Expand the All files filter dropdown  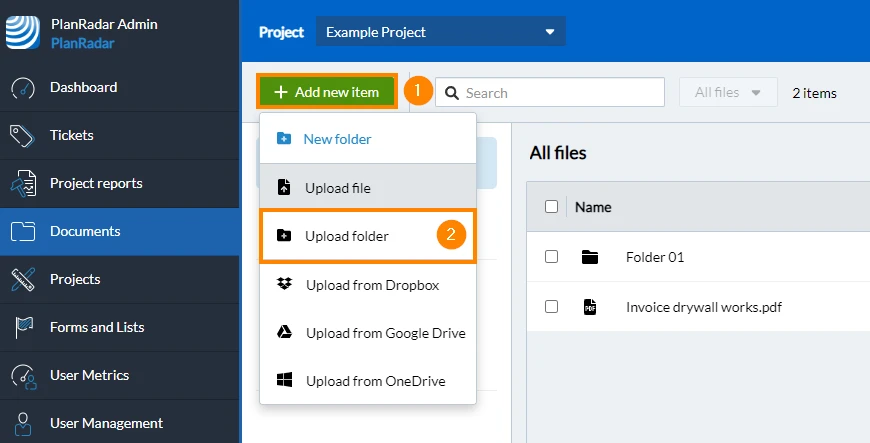pyautogui.click(x=728, y=92)
